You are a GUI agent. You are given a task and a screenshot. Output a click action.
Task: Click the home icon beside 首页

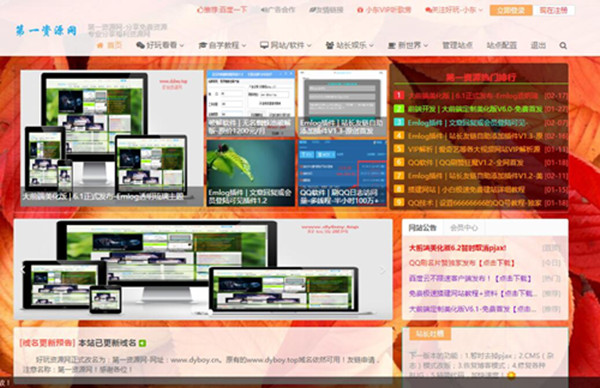tap(100, 45)
